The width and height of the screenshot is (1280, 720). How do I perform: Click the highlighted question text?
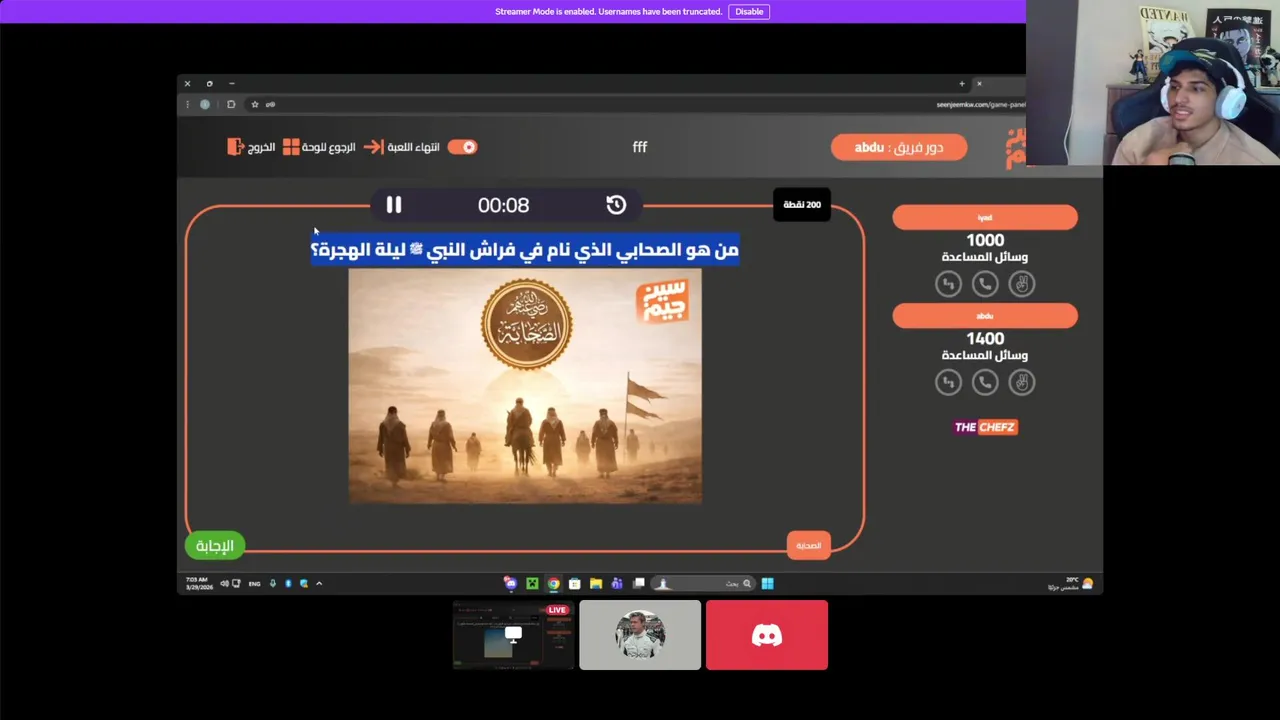(525, 250)
